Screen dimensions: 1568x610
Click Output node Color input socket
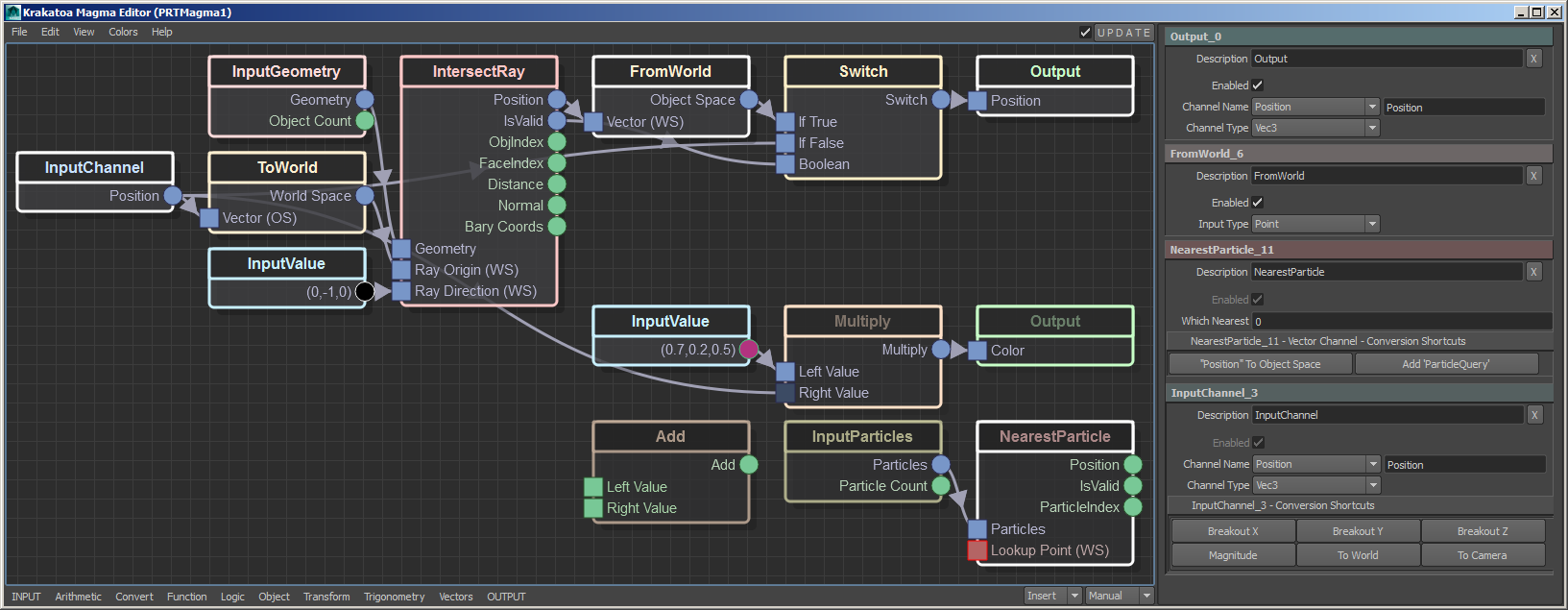tap(977, 351)
